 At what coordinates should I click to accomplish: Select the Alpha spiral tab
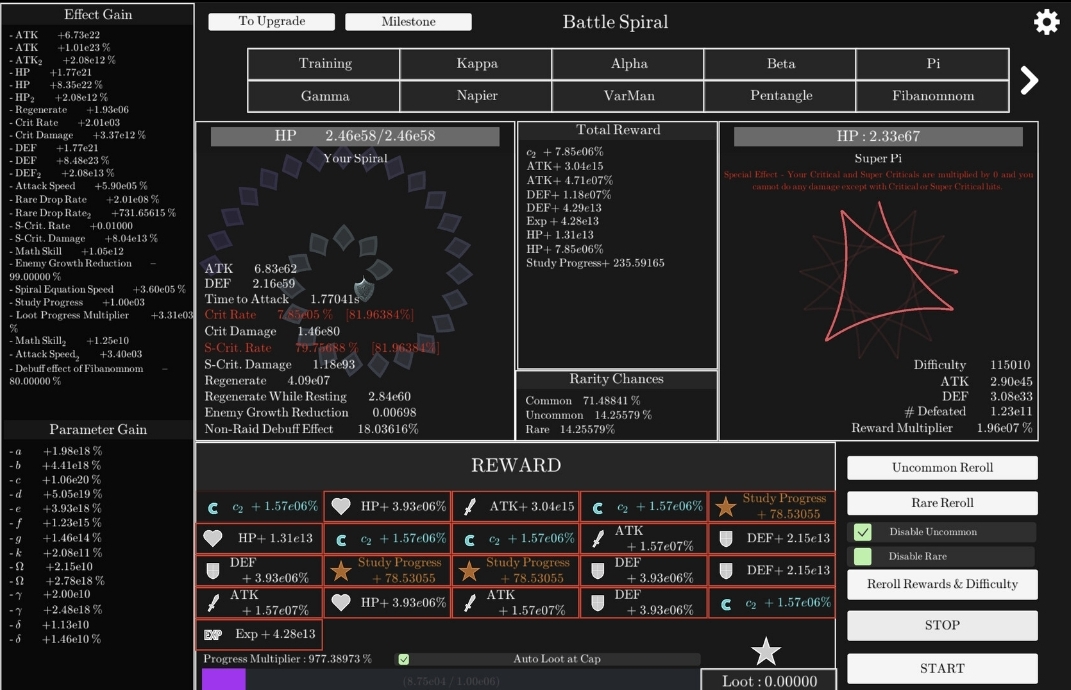628,64
